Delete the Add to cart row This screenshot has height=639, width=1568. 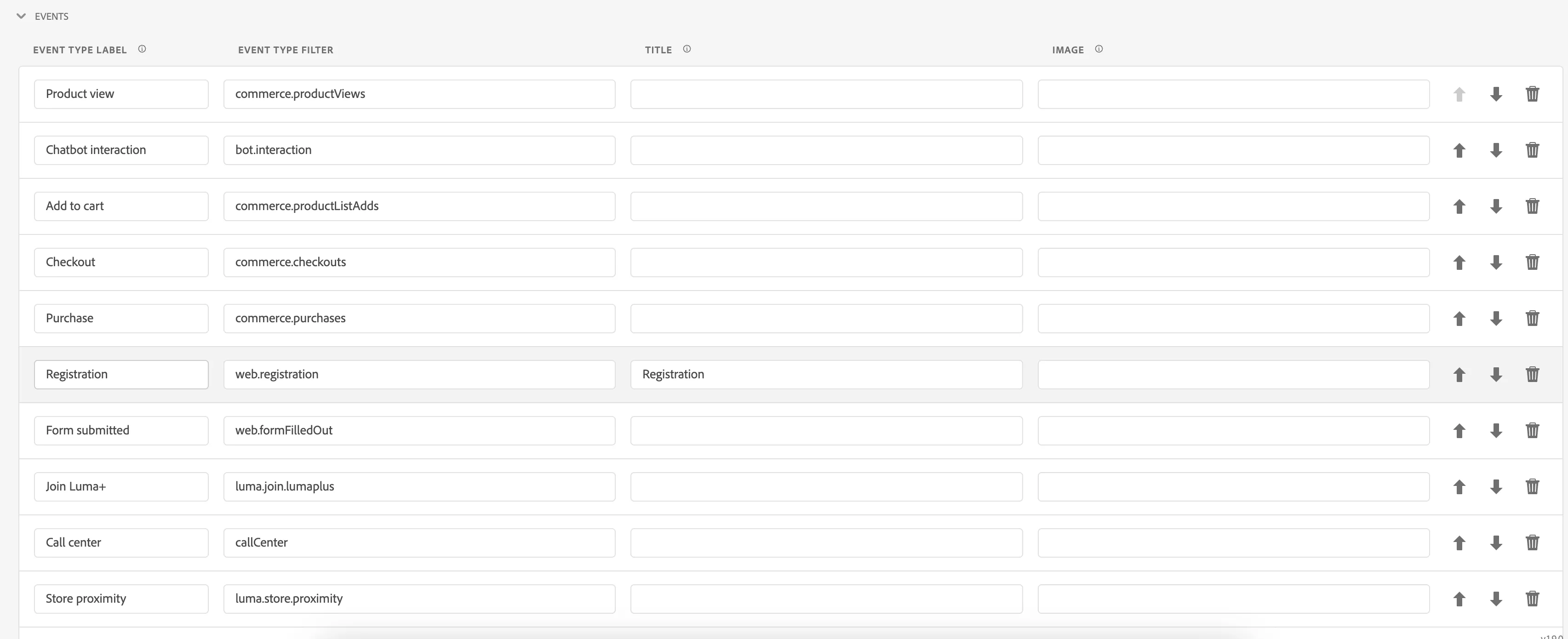pyautogui.click(x=1532, y=206)
